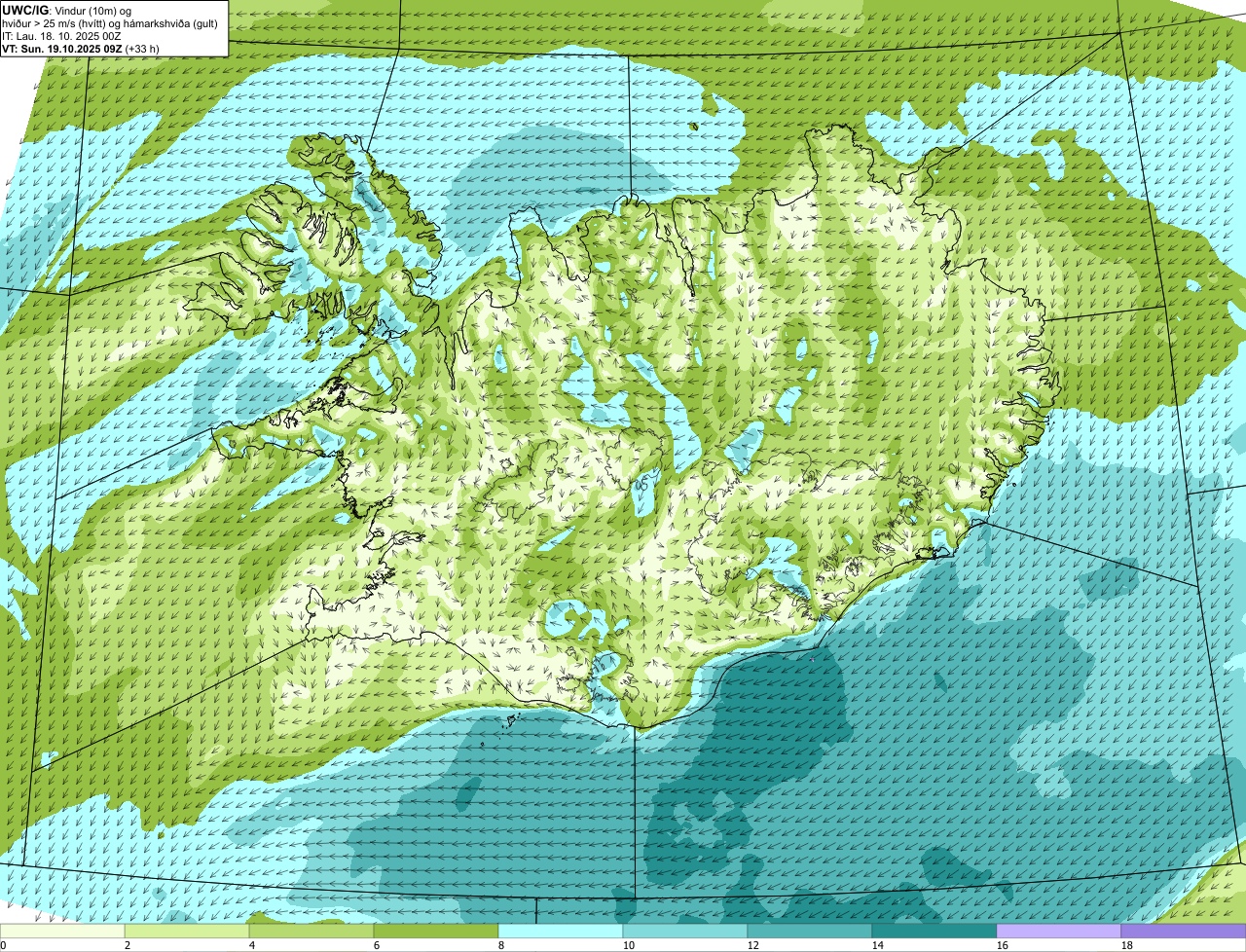Click the 2–4 m/s light green legend swatch
The width and height of the screenshot is (1246, 952).
(x=187, y=931)
